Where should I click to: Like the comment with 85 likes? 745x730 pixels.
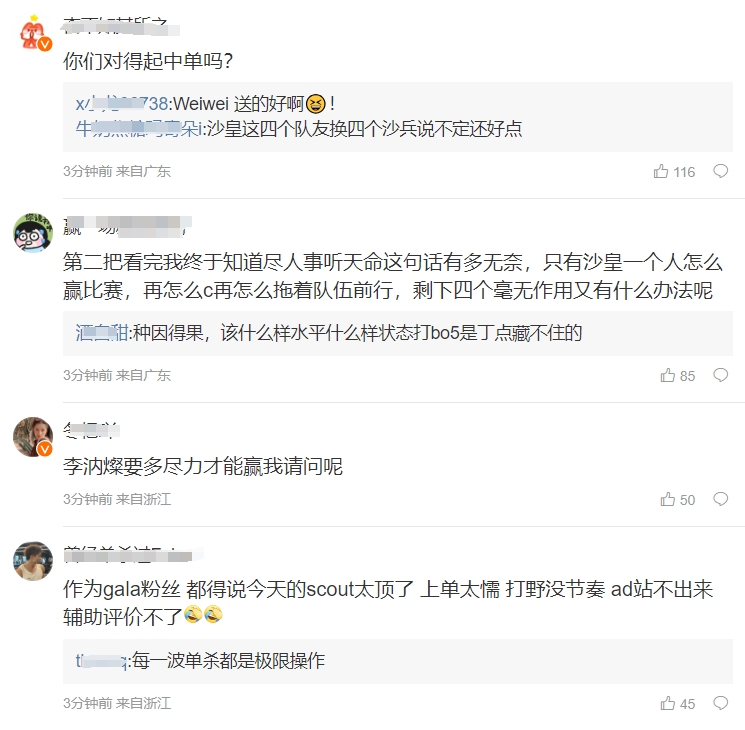pos(668,376)
